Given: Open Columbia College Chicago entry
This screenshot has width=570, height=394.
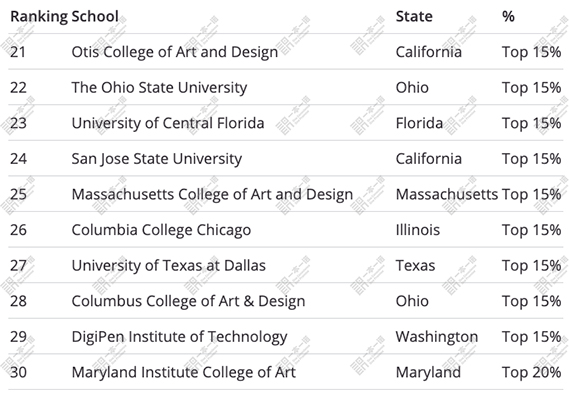Looking at the screenshot, I should tap(161, 230).
